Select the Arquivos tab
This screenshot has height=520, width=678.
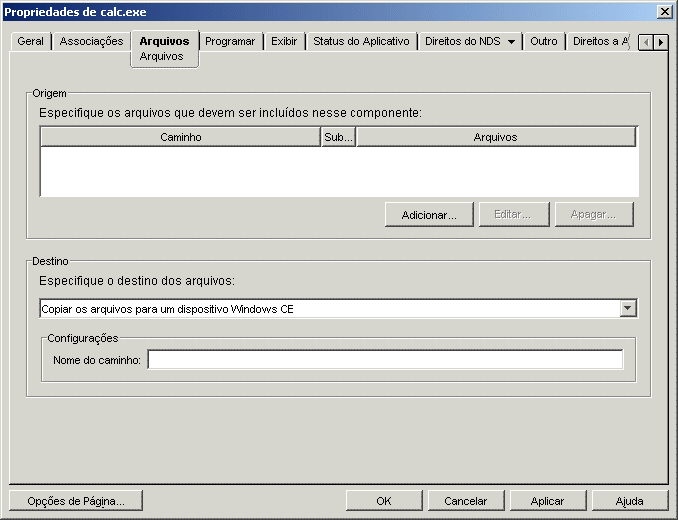point(164,41)
